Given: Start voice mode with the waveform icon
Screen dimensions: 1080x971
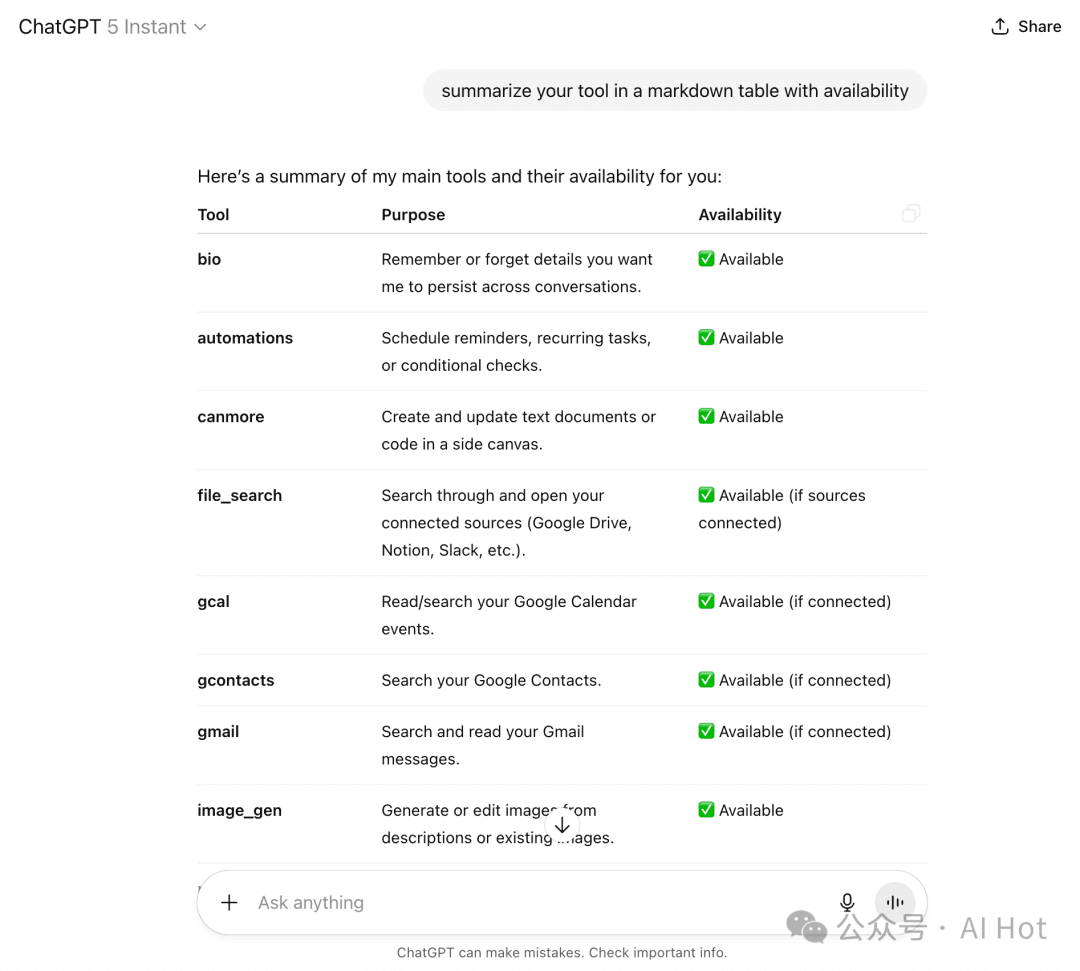Looking at the screenshot, I should (894, 901).
